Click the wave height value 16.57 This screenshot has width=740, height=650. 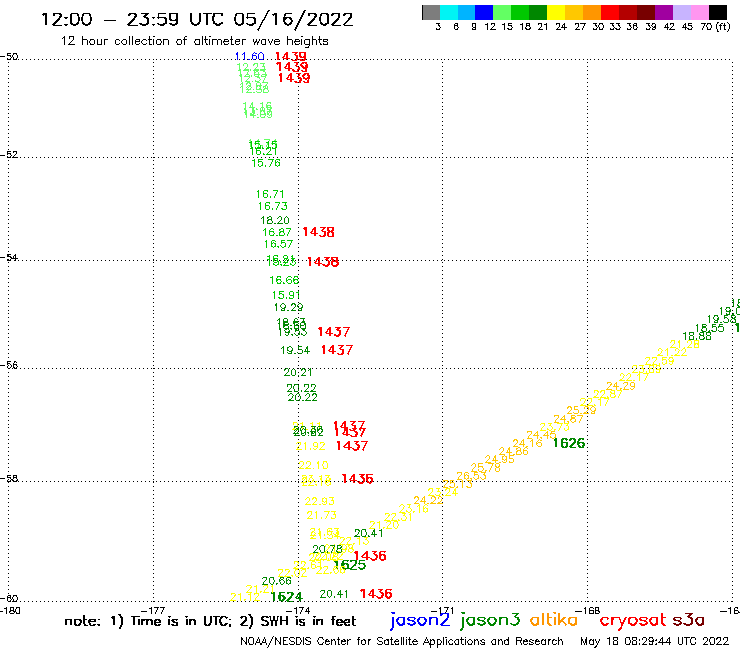[278, 244]
